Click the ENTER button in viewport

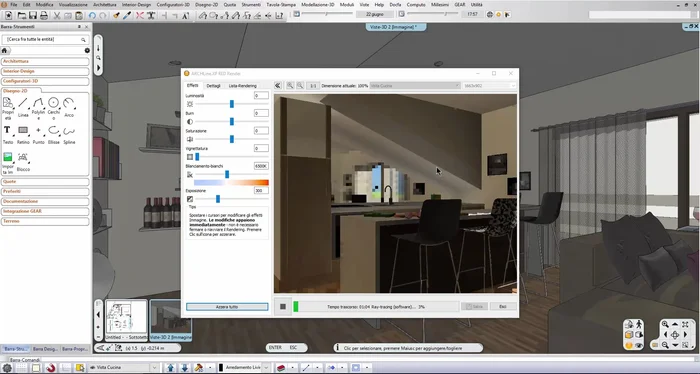(x=275, y=348)
